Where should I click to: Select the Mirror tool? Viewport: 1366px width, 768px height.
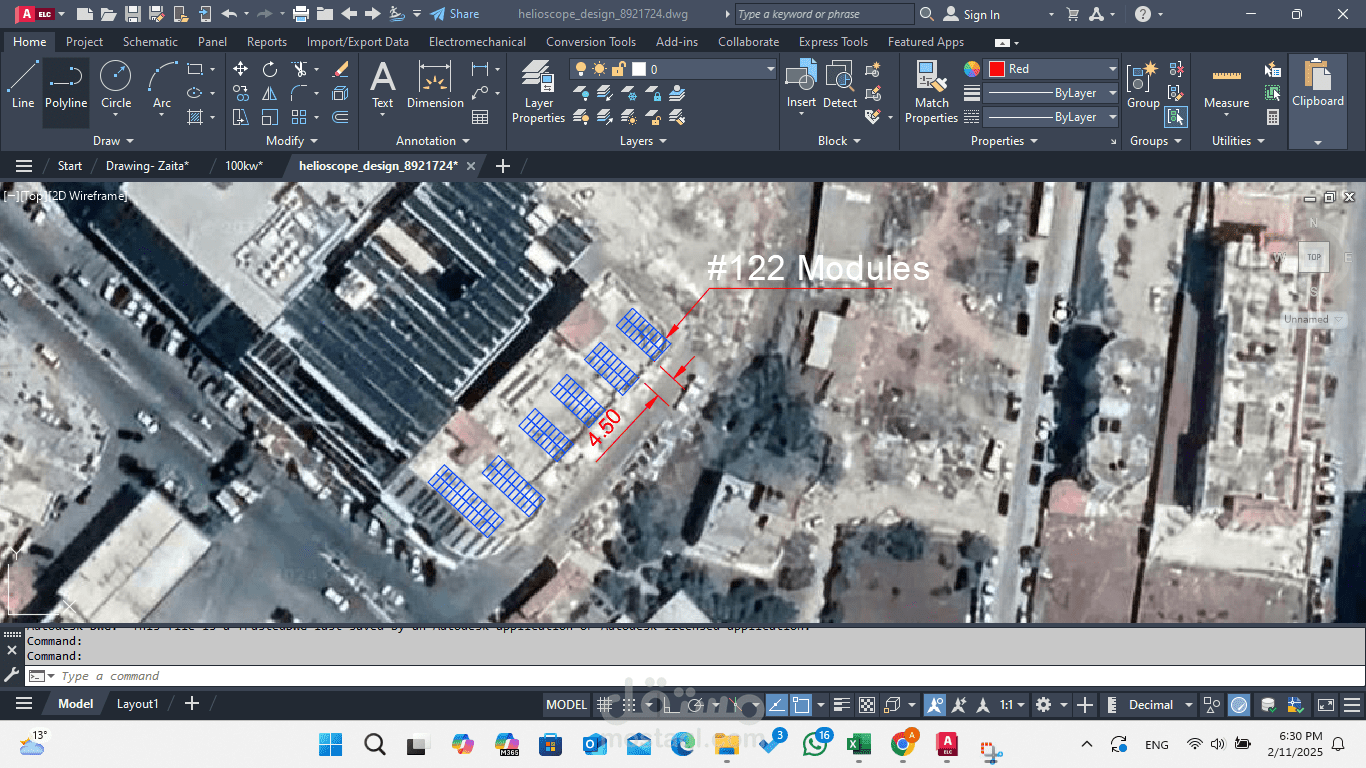pos(270,93)
